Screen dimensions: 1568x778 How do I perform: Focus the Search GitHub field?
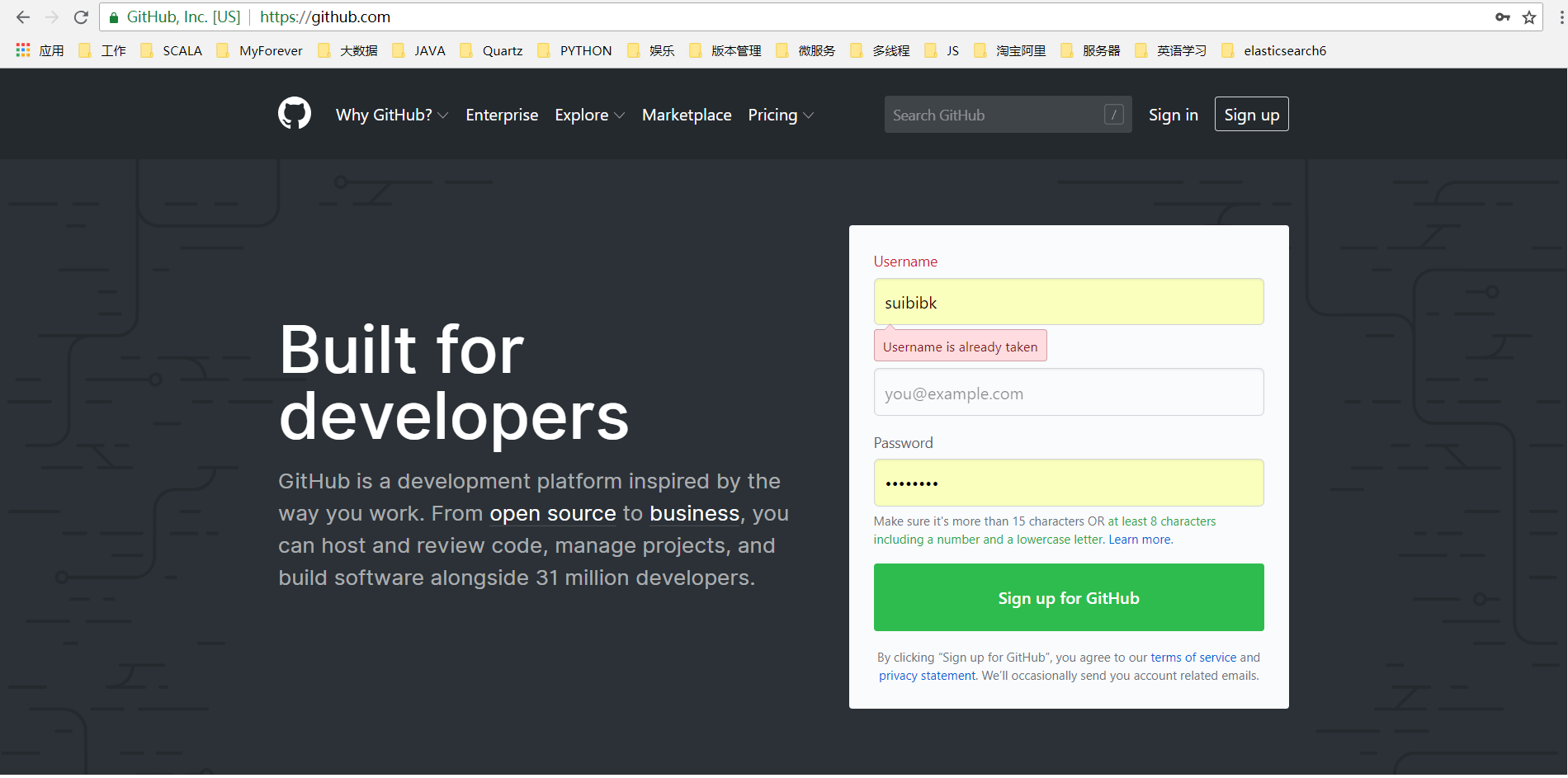(x=1008, y=115)
